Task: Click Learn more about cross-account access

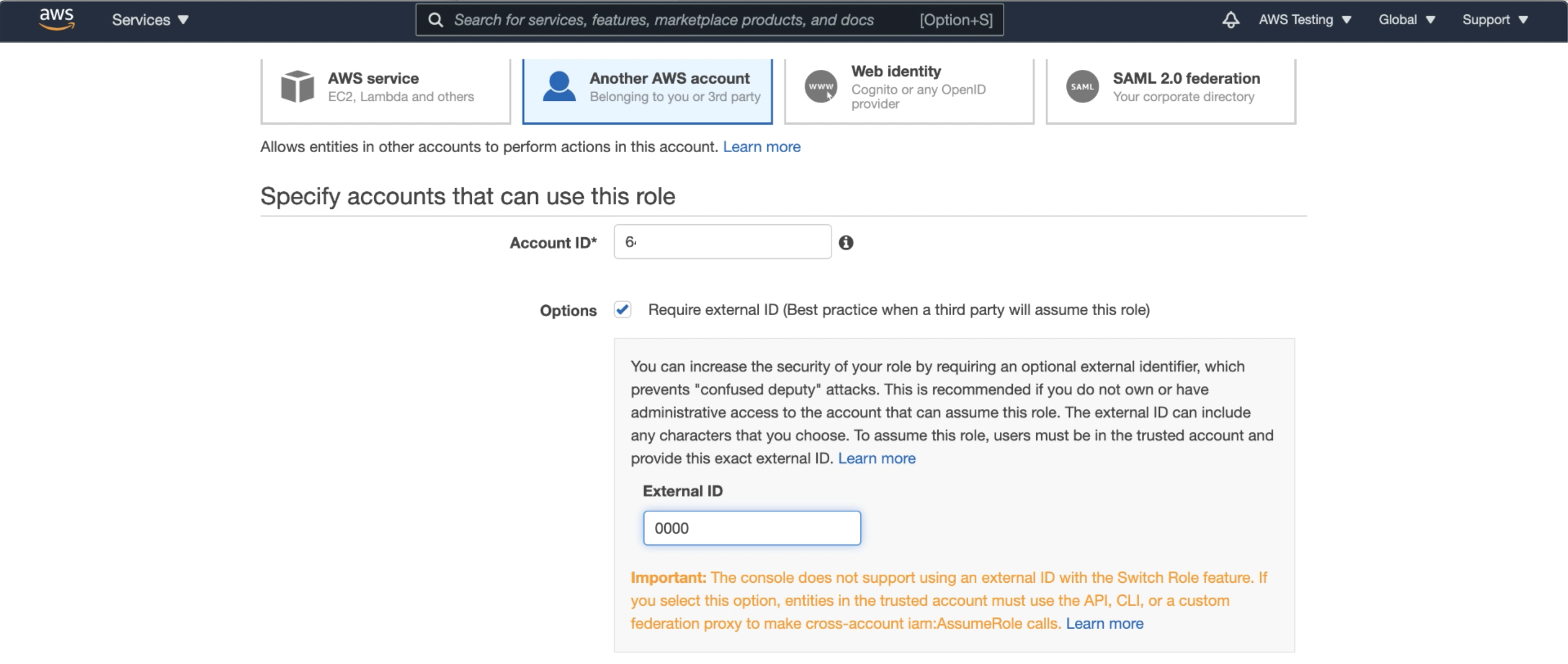Action: (x=761, y=147)
